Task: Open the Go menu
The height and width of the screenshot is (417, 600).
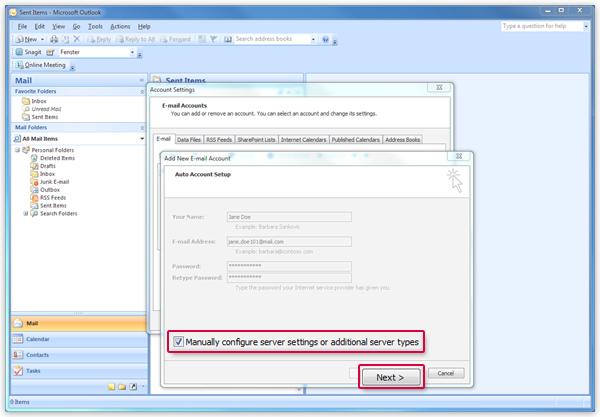Action: [77, 26]
